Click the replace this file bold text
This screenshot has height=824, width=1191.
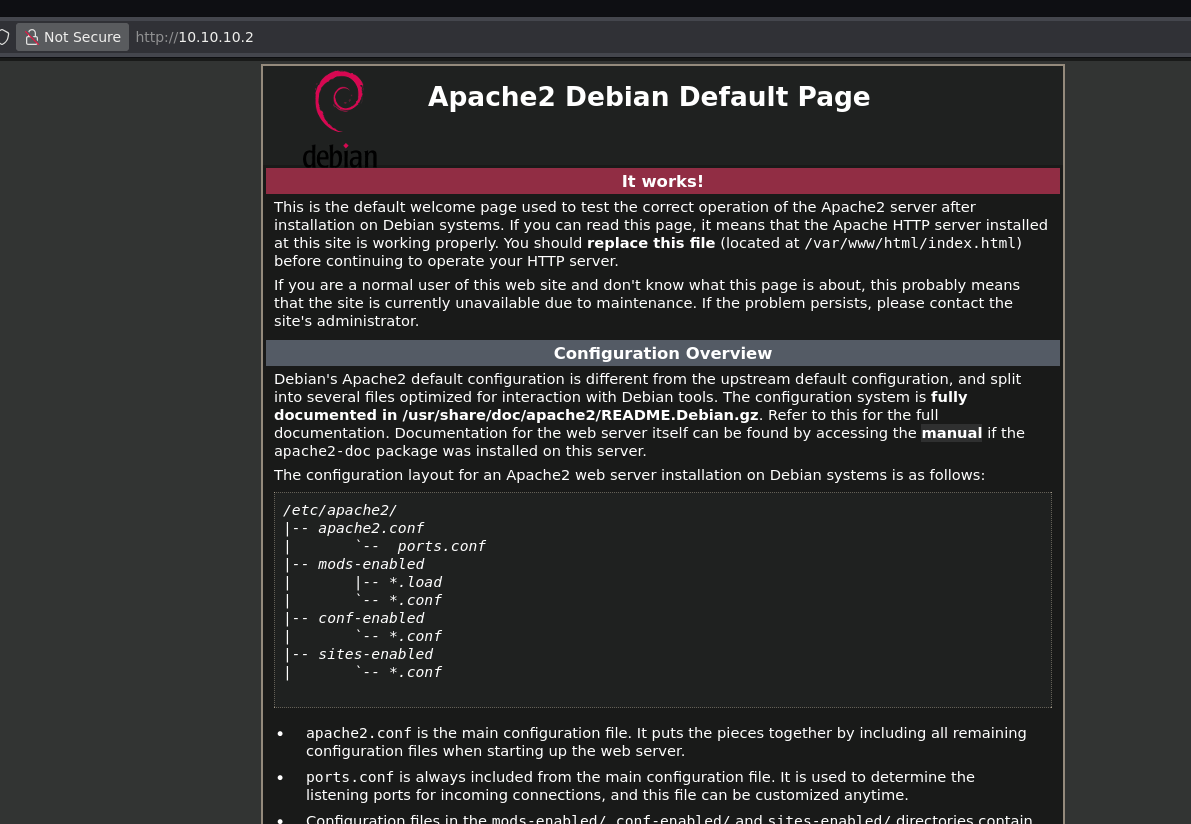click(x=651, y=243)
